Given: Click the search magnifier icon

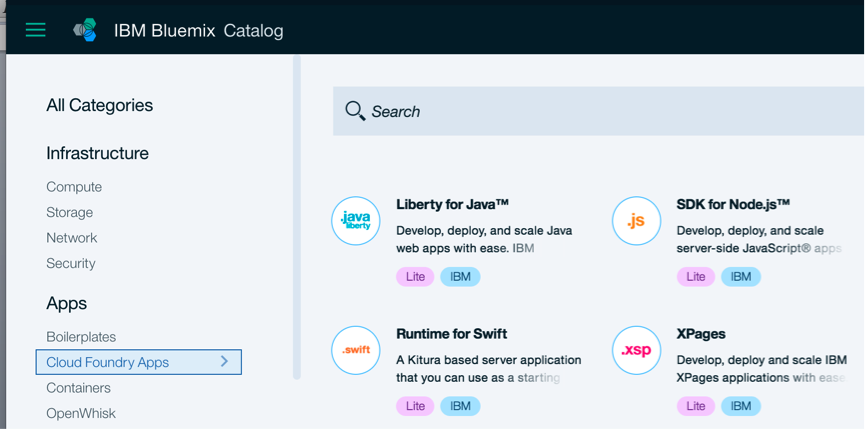Looking at the screenshot, I should (x=354, y=111).
